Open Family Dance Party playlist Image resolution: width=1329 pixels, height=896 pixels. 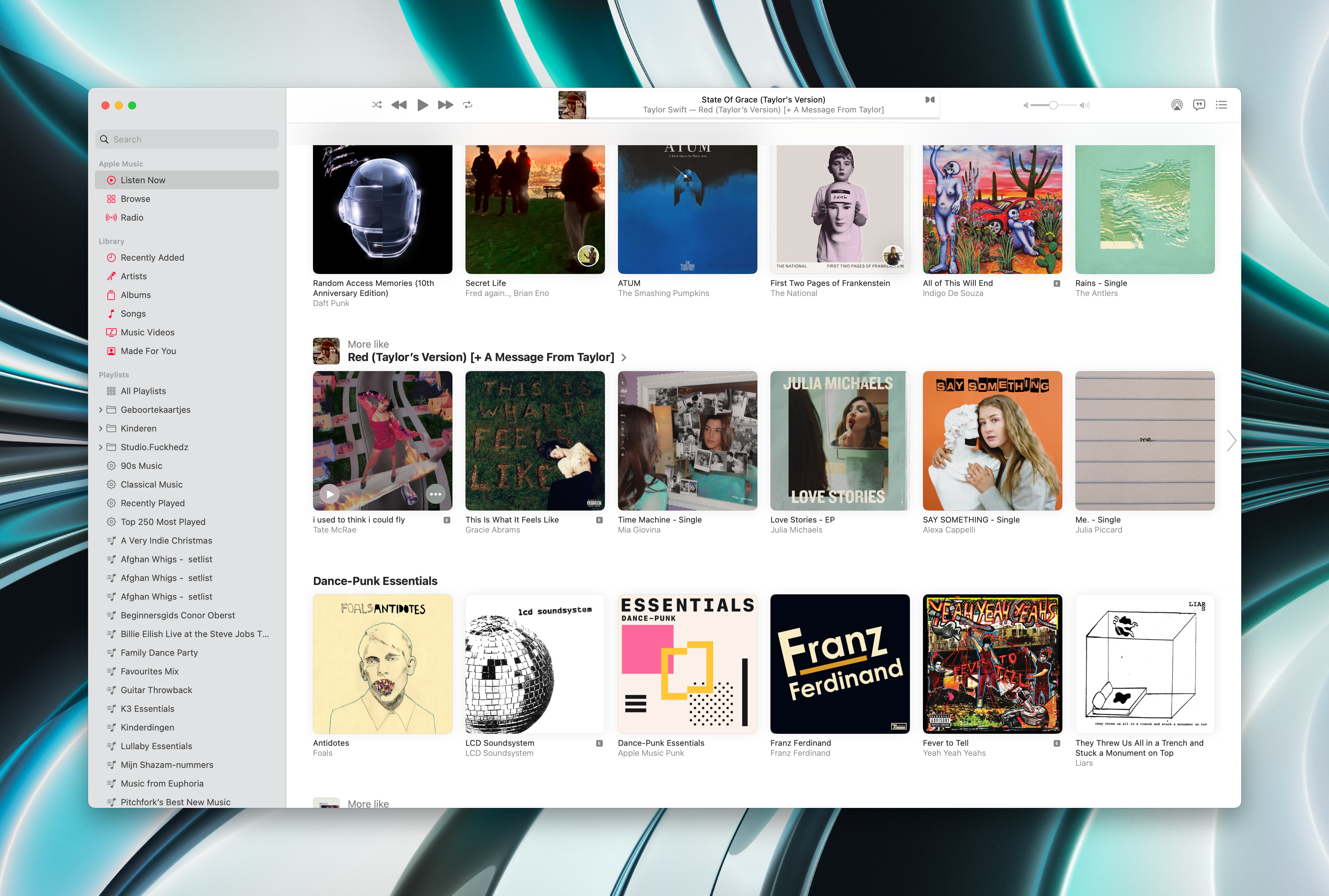tap(187, 653)
